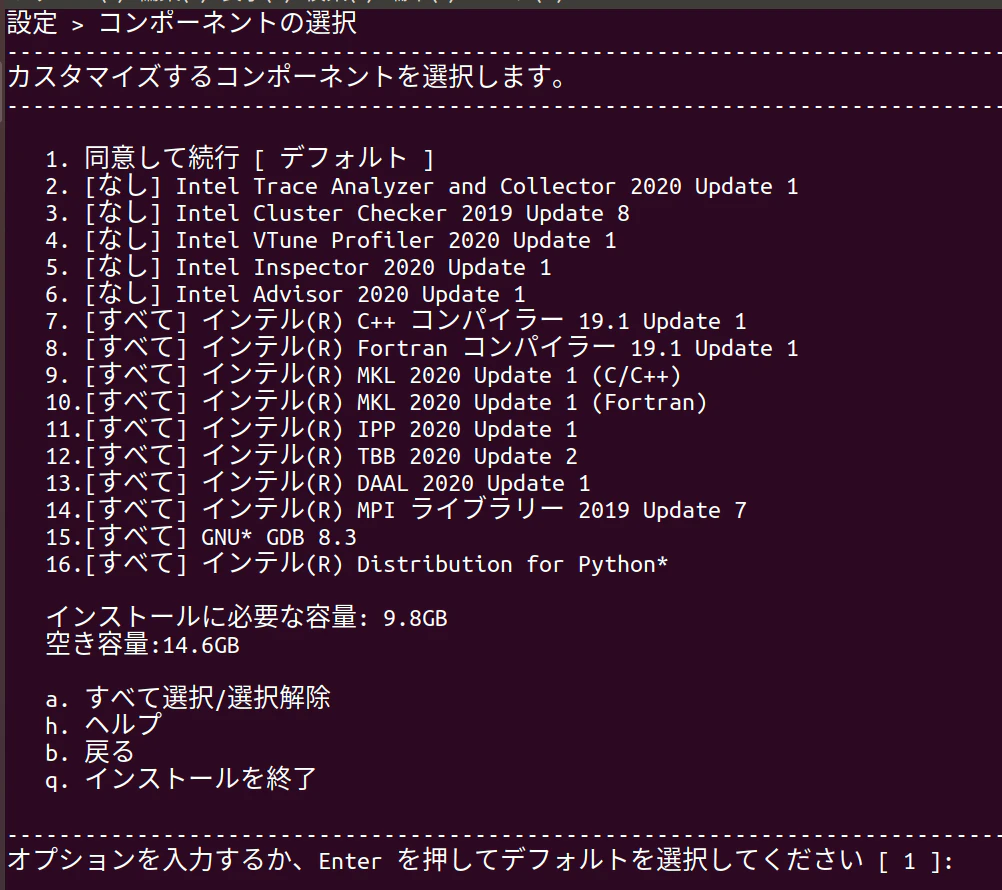Viewport: 1002px width, 890px height.
Task: Click the インテル(R) C++ コンパイラー 19.1 line
Action: (396, 321)
